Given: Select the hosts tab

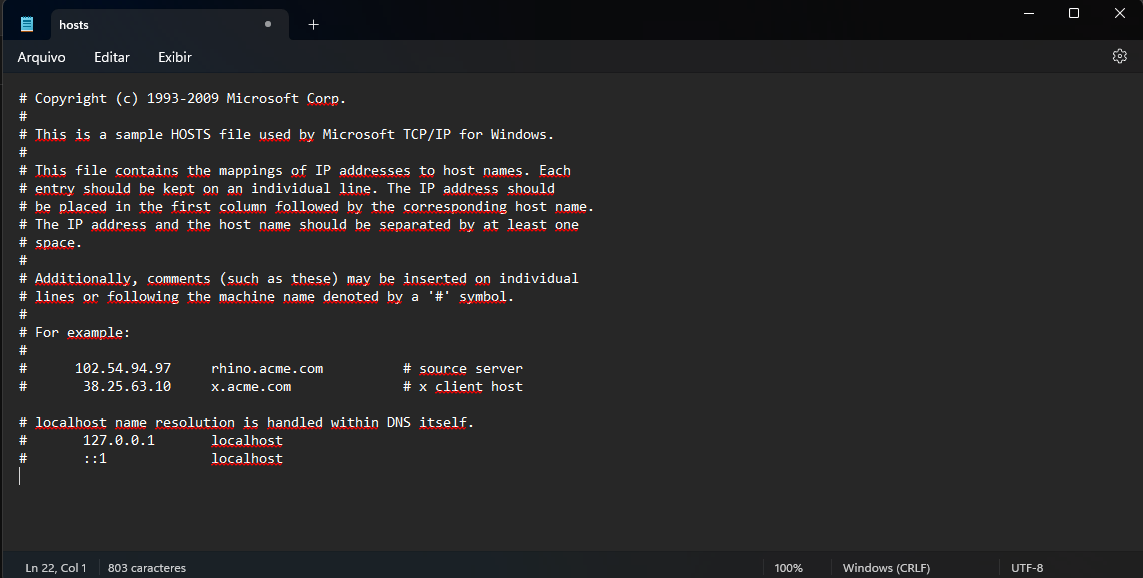Looking at the screenshot, I should point(169,25).
